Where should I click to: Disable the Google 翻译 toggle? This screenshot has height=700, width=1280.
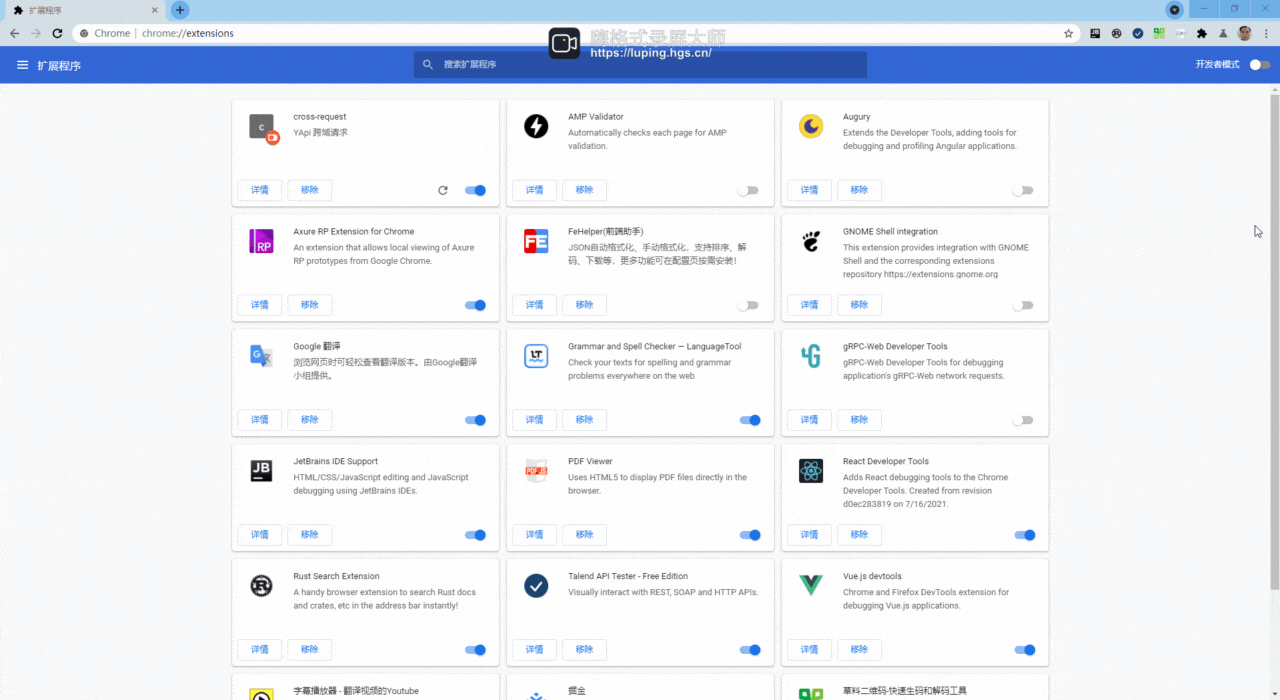coord(475,420)
